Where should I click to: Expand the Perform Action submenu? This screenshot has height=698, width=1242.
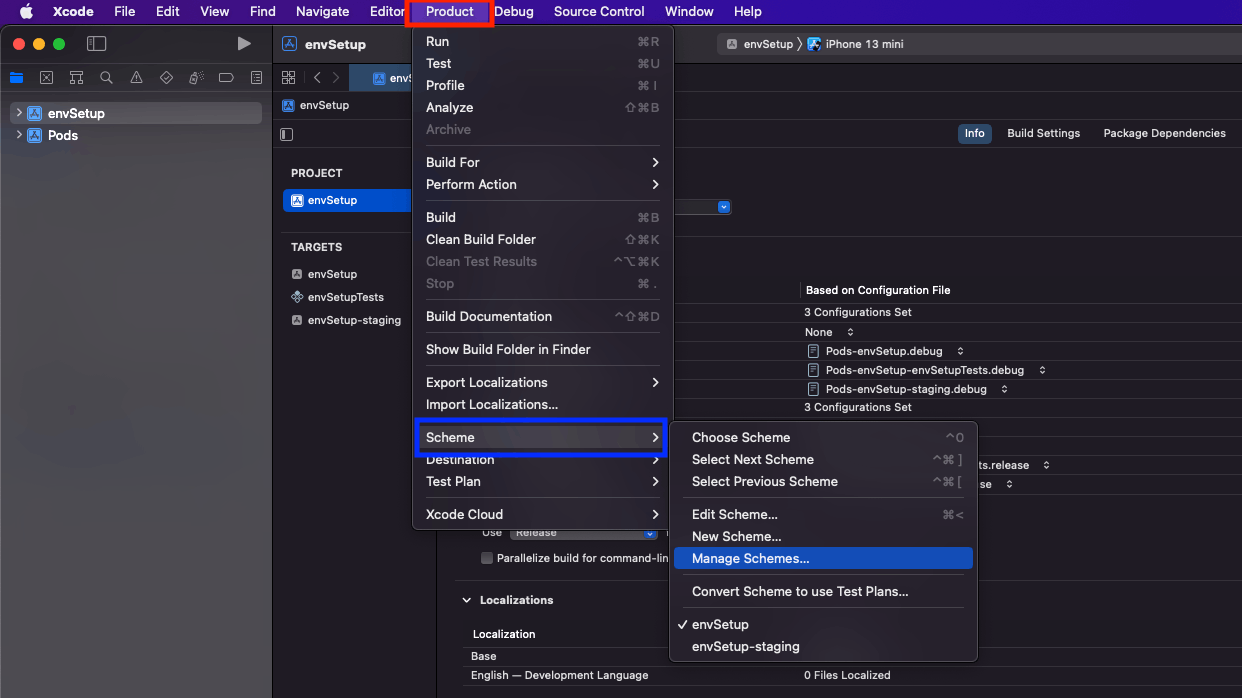543,184
